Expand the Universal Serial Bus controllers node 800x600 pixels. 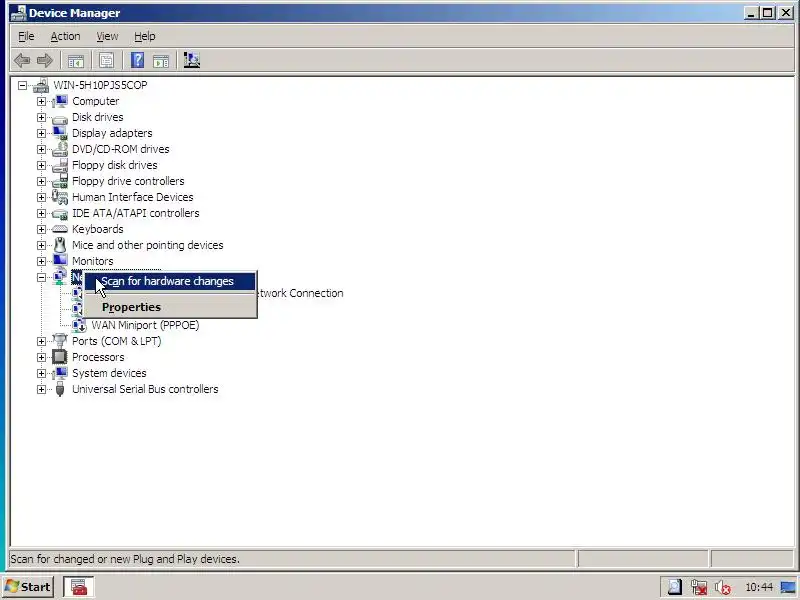[x=41, y=389]
